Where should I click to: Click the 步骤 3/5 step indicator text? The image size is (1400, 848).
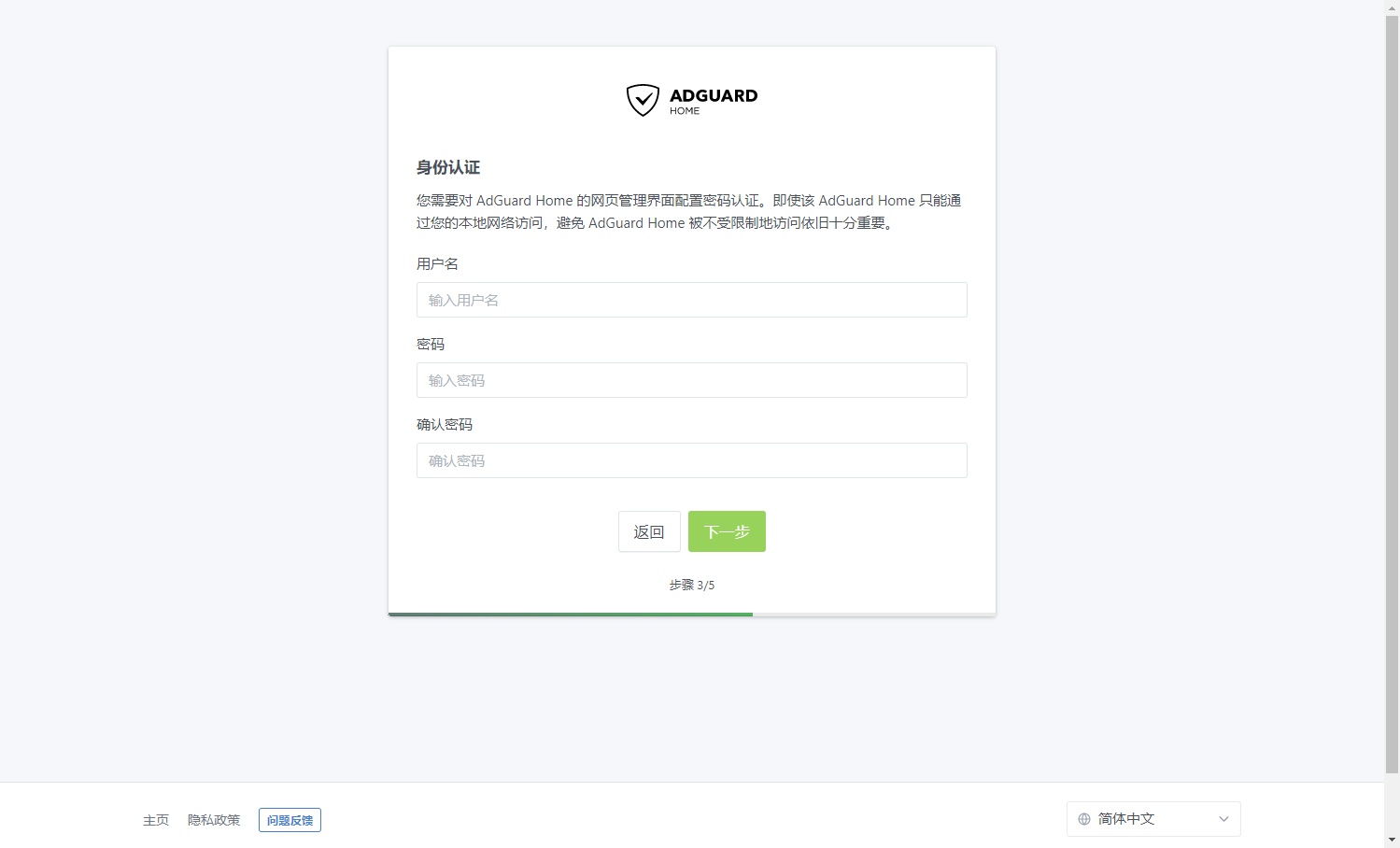(691, 585)
